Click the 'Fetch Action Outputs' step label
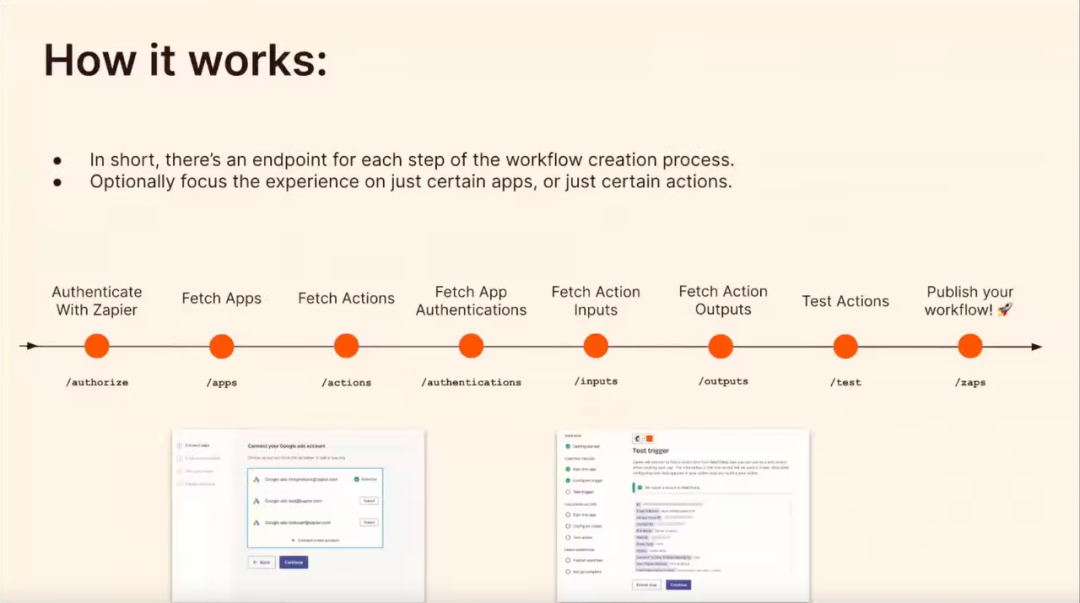Image resolution: width=1080 pixels, height=603 pixels. 723,300
